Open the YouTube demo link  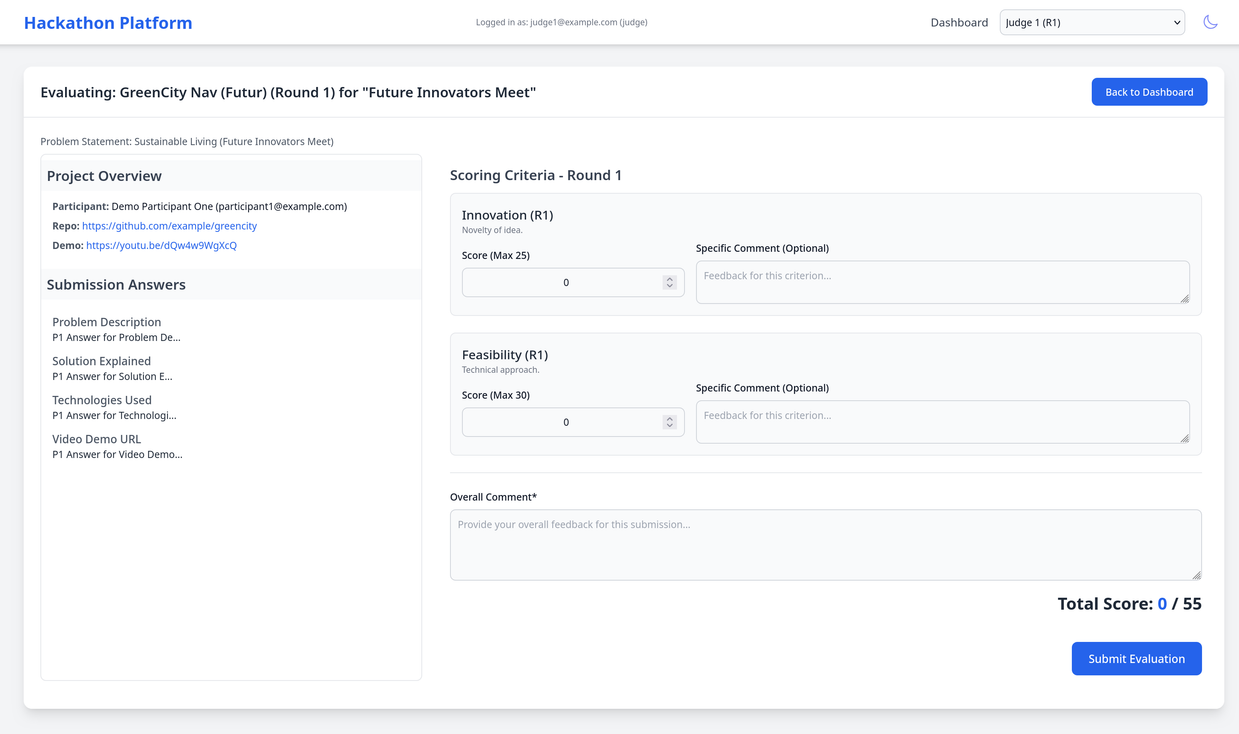(161, 245)
